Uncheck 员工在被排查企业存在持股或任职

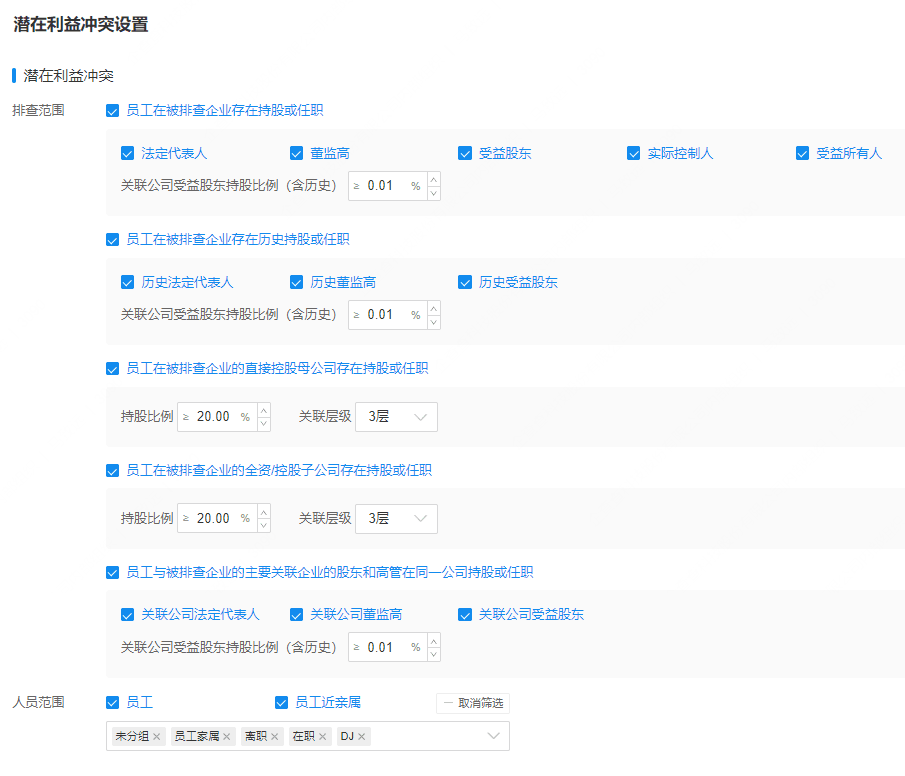click(113, 111)
